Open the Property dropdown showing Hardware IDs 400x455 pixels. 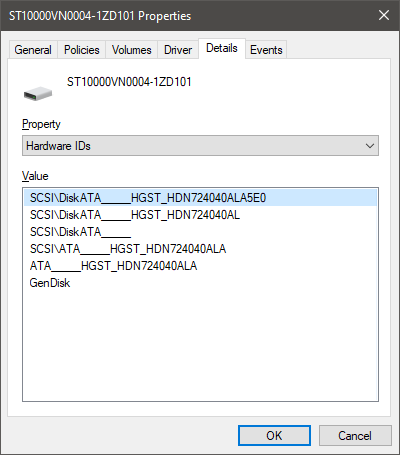pyautogui.click(x=200, y=146)
